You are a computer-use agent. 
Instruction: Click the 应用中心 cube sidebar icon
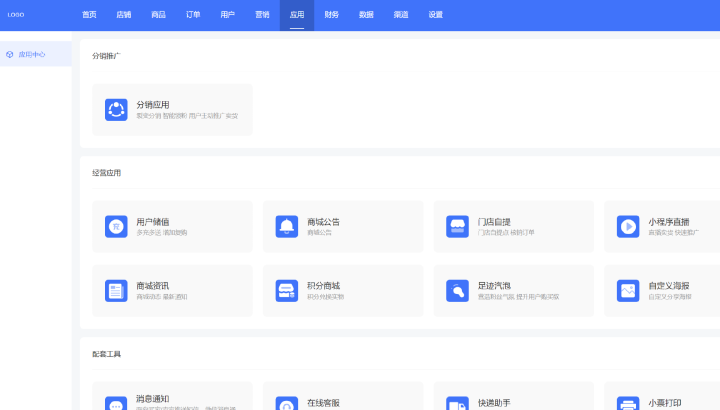pyautogui.click(x=10, y=54)
